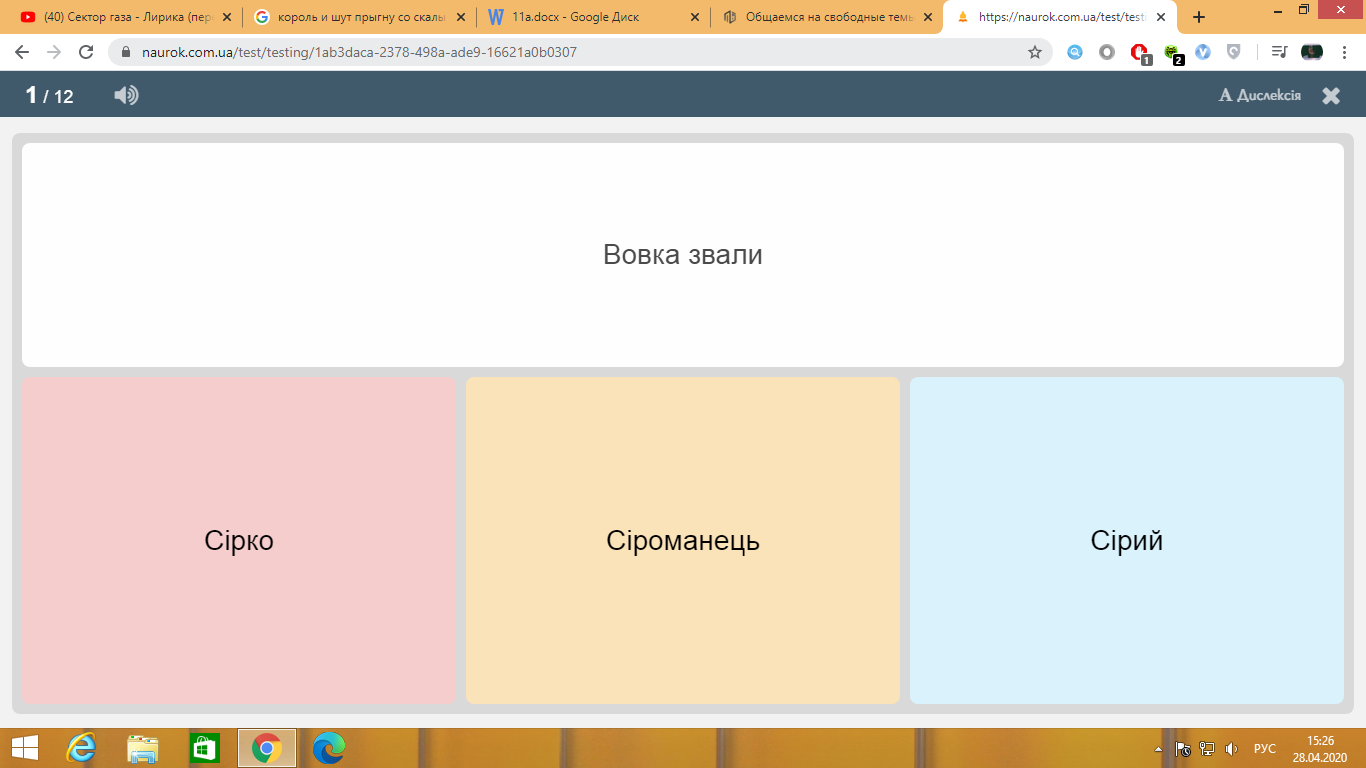
Task: Open the green monster face extension icon
Action: [1172, 53]
